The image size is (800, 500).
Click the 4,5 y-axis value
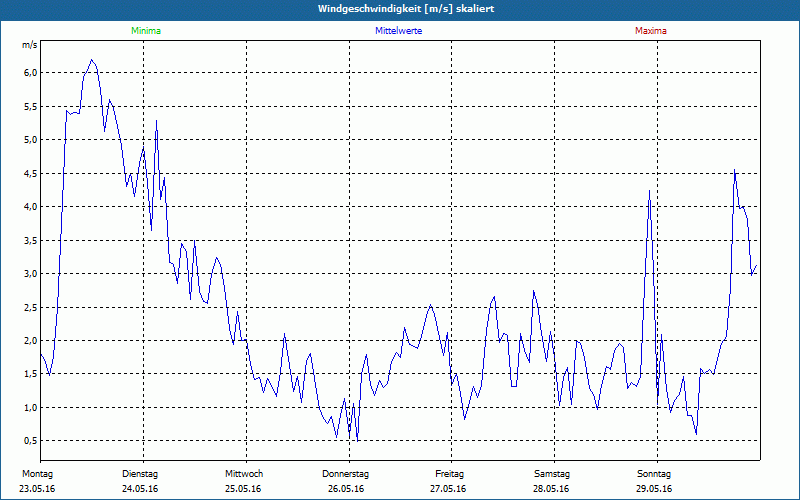(31, 173)
